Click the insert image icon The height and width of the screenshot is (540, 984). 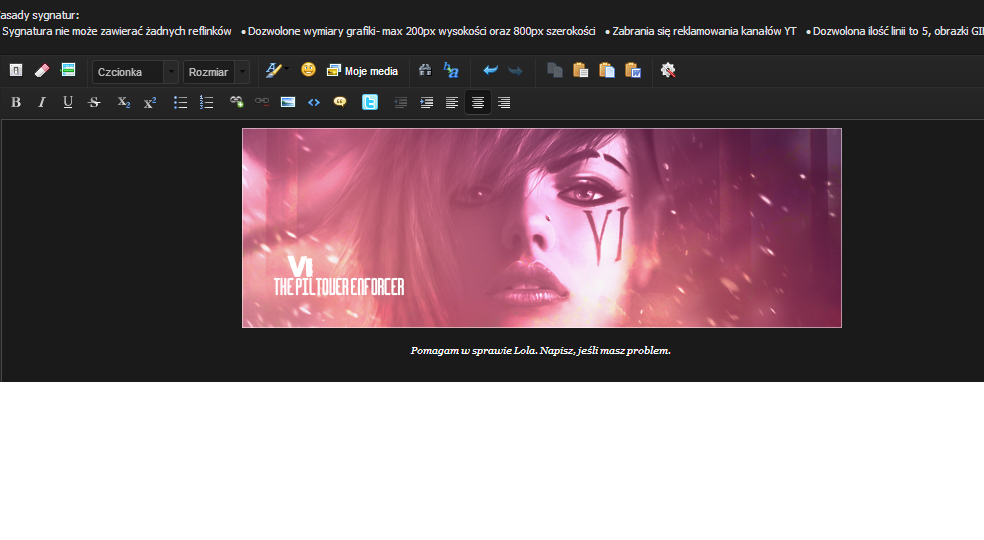(287, 102)
